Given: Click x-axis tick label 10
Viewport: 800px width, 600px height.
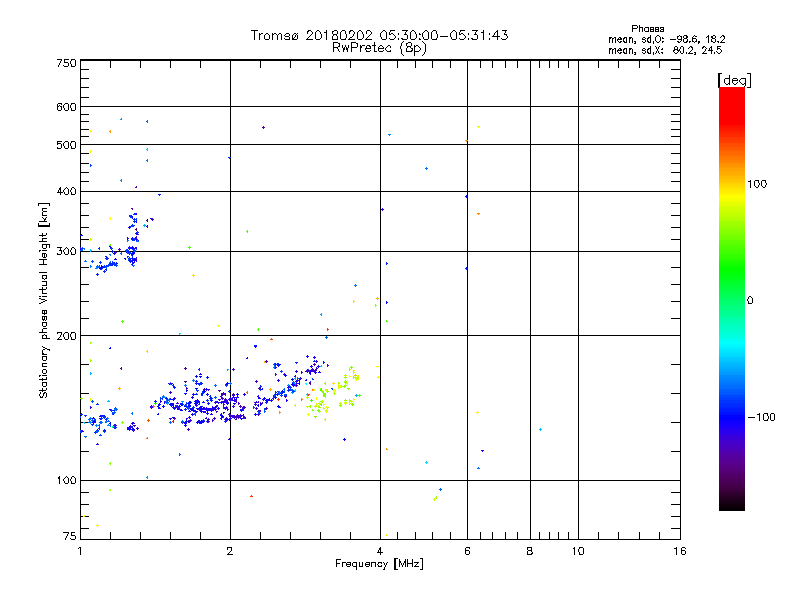Looking at the screenshot, I should click(578, 551).
